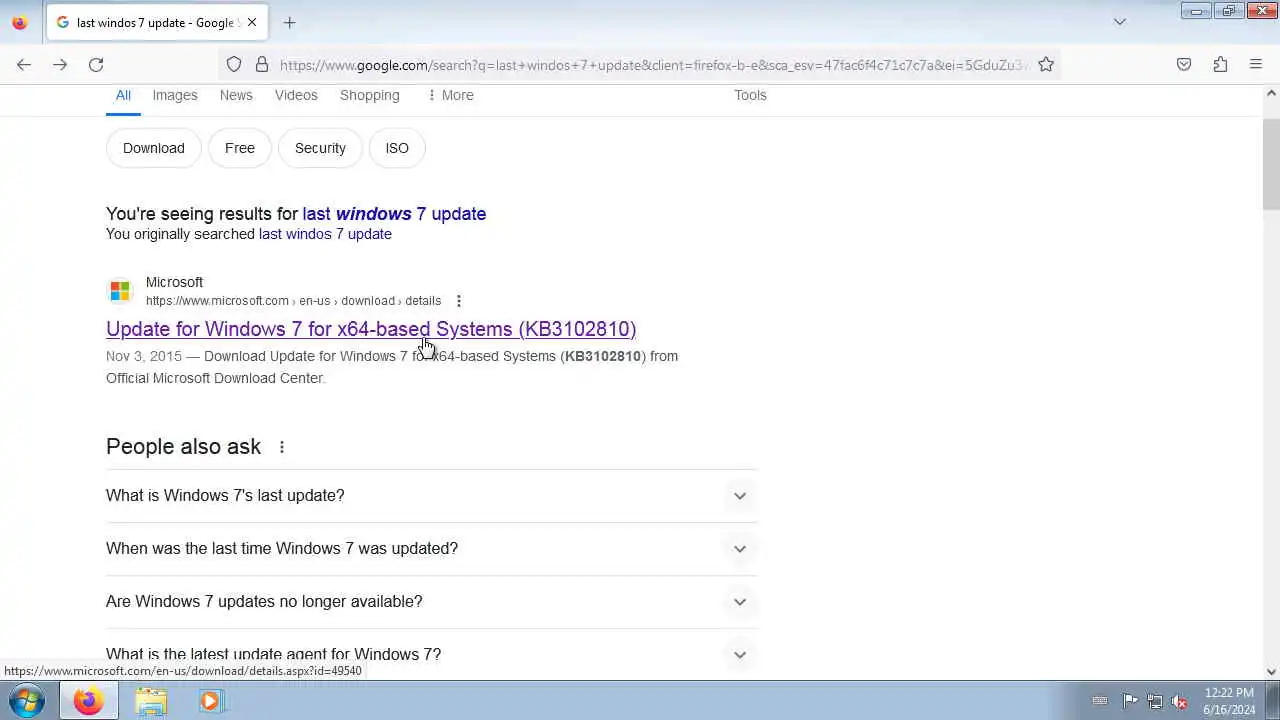Viewport: 1280px width, 720px height.
Task: Switch to the Images tab
Action: click(x=175, y=95)
